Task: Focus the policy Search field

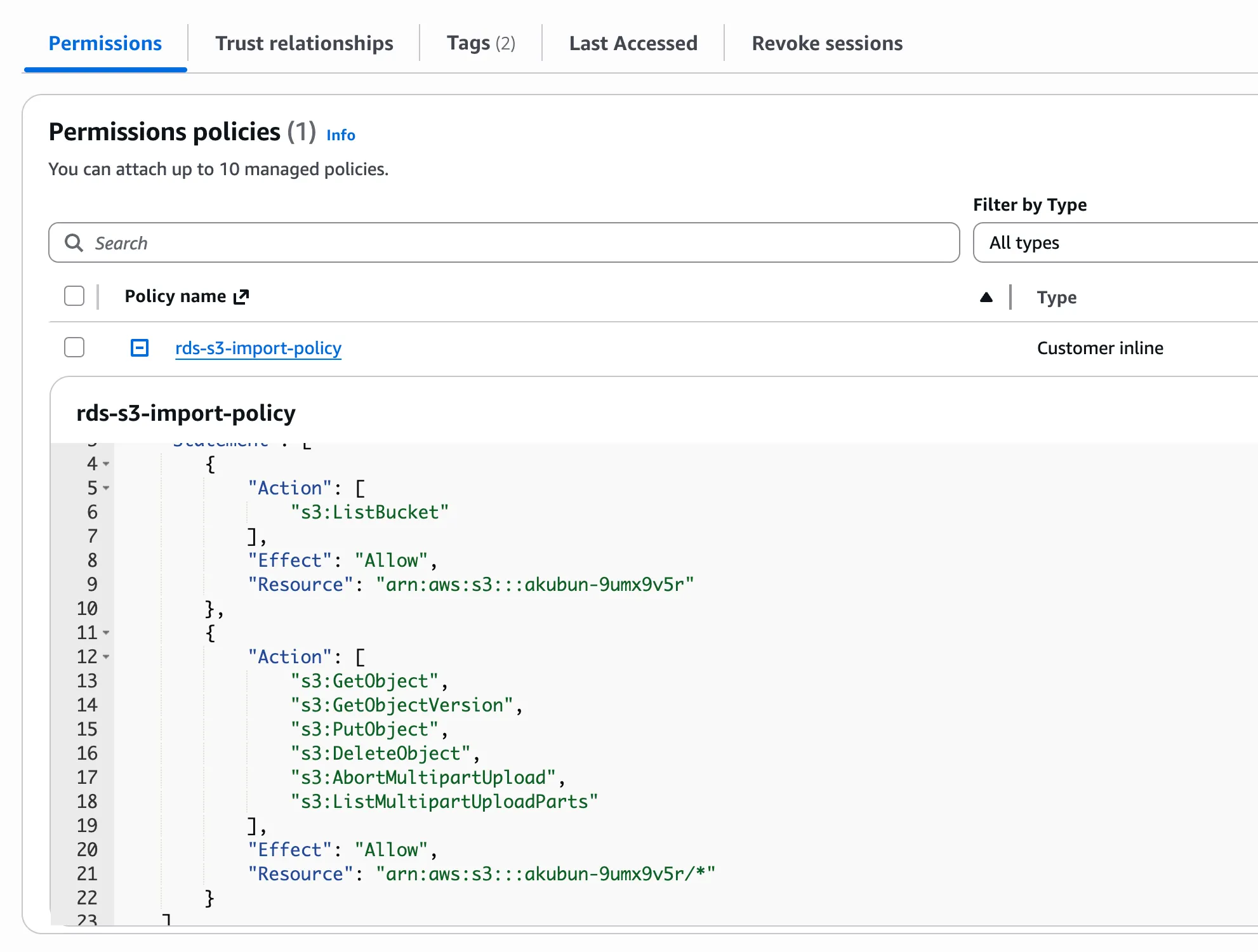Action: click(508, 242)
